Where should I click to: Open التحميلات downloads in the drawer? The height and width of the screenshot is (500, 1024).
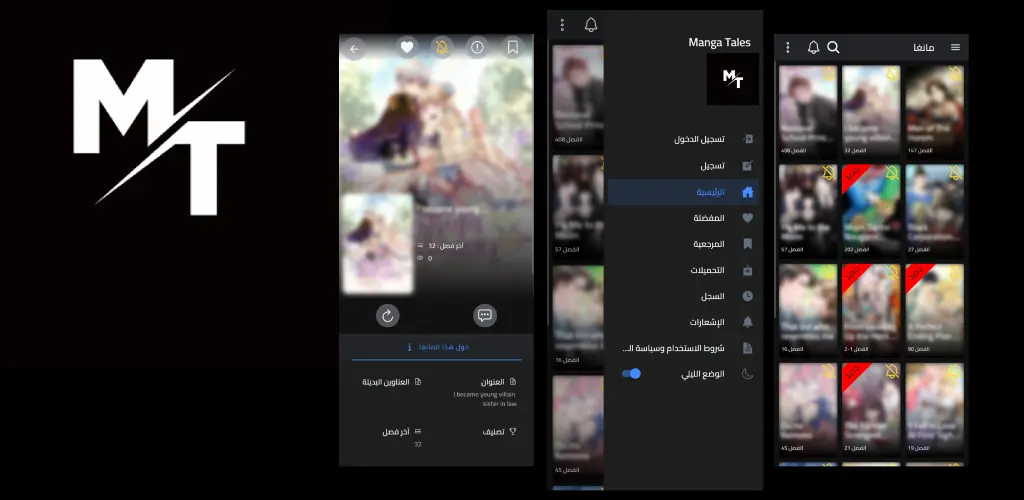[683, 270]
